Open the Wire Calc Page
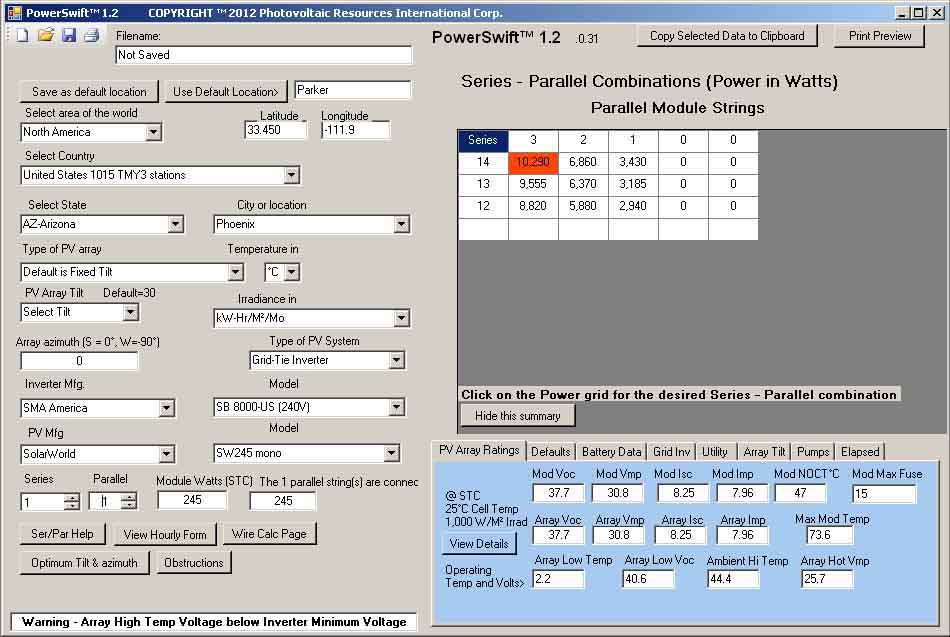Screen dimensions: 950x637 269,534
